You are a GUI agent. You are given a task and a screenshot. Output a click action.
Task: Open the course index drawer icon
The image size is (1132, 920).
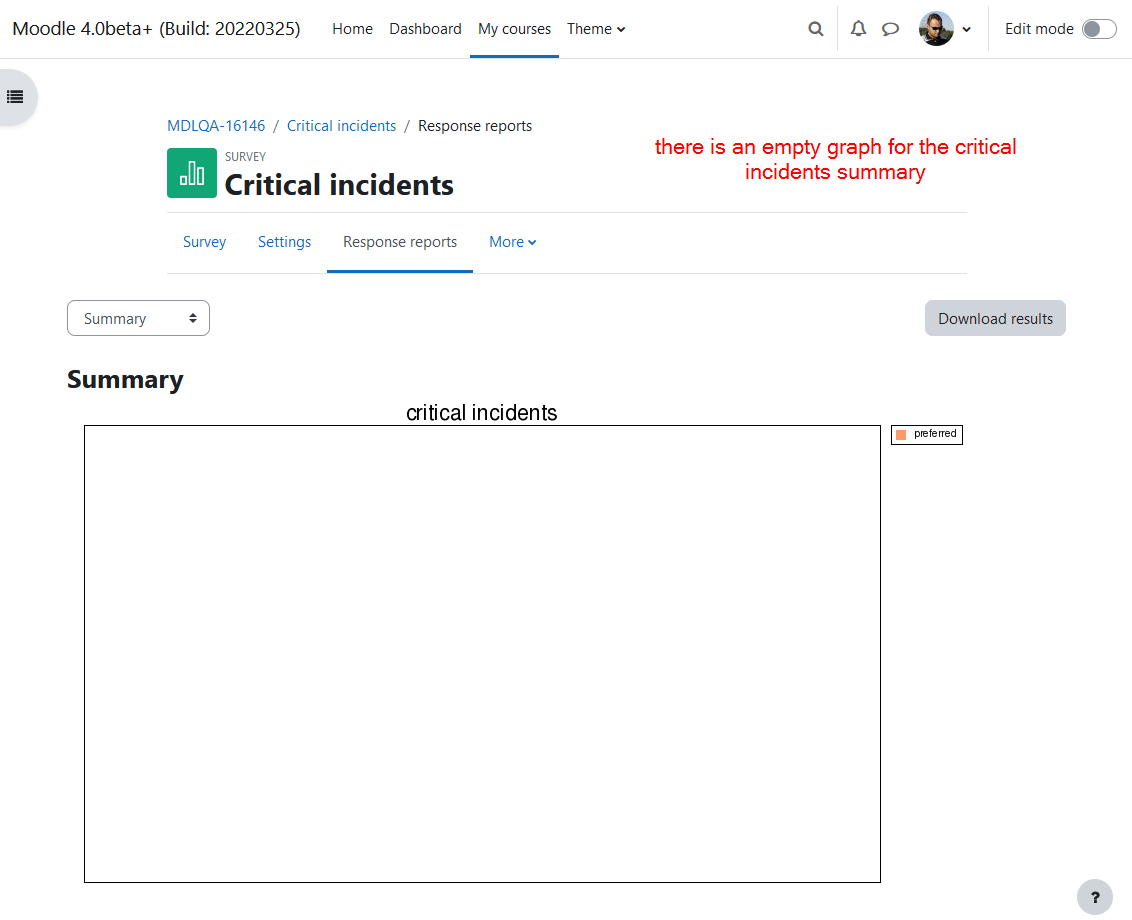pyautogui.click(x=15, y=97)
